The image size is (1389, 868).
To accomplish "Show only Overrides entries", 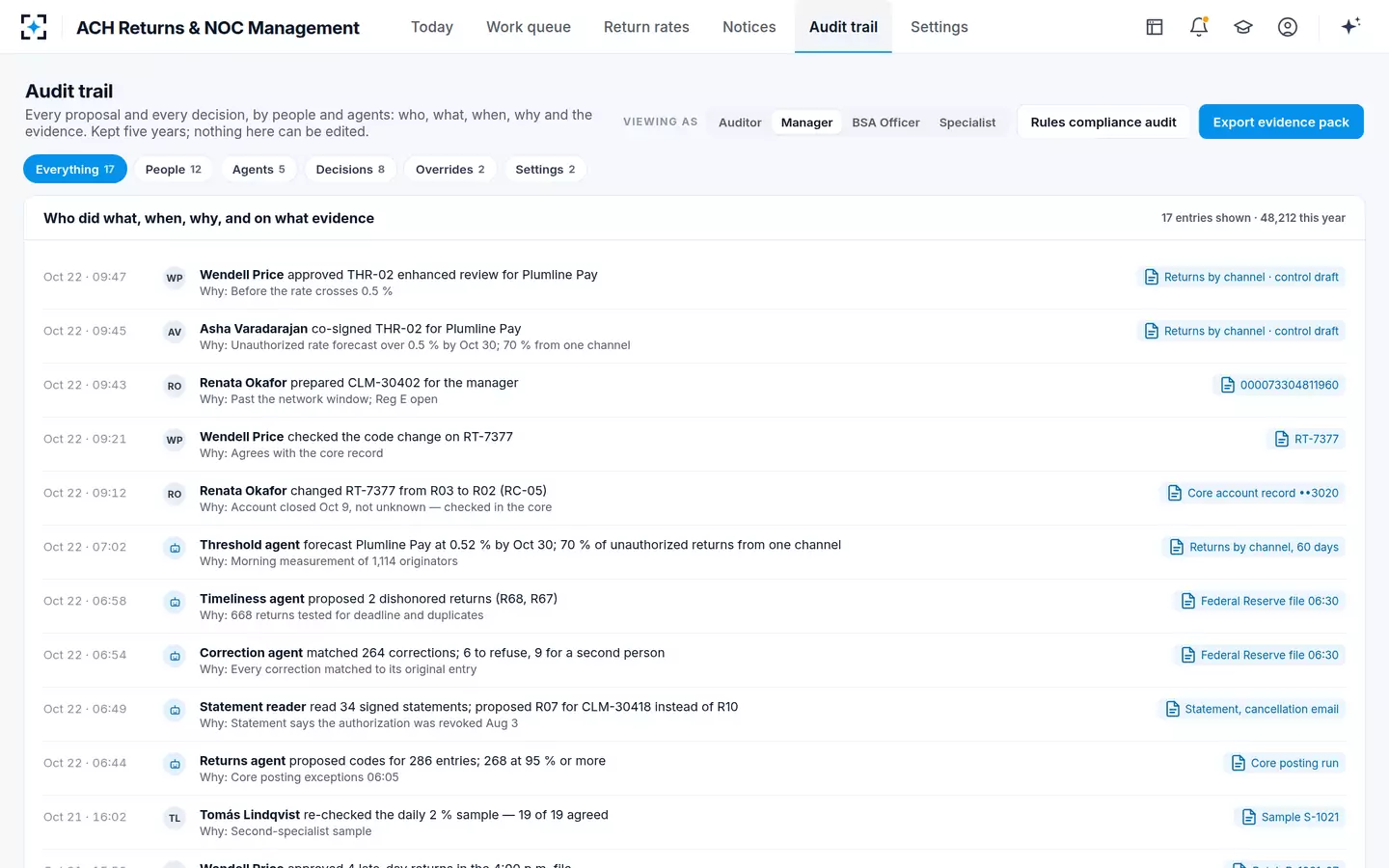I will (450, 169).
